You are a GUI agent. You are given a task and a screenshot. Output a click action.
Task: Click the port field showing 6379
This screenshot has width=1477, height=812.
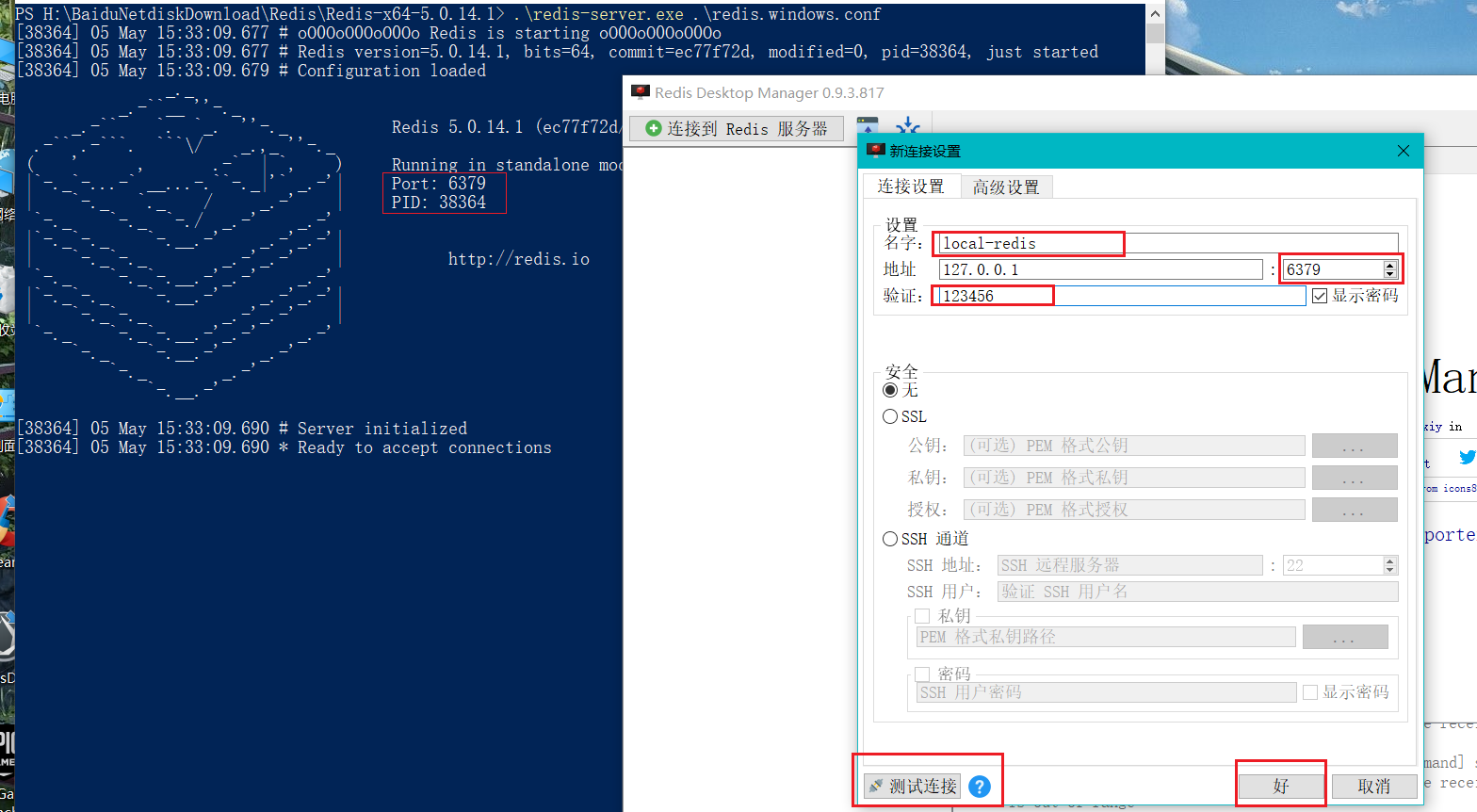click(1333, 269)
